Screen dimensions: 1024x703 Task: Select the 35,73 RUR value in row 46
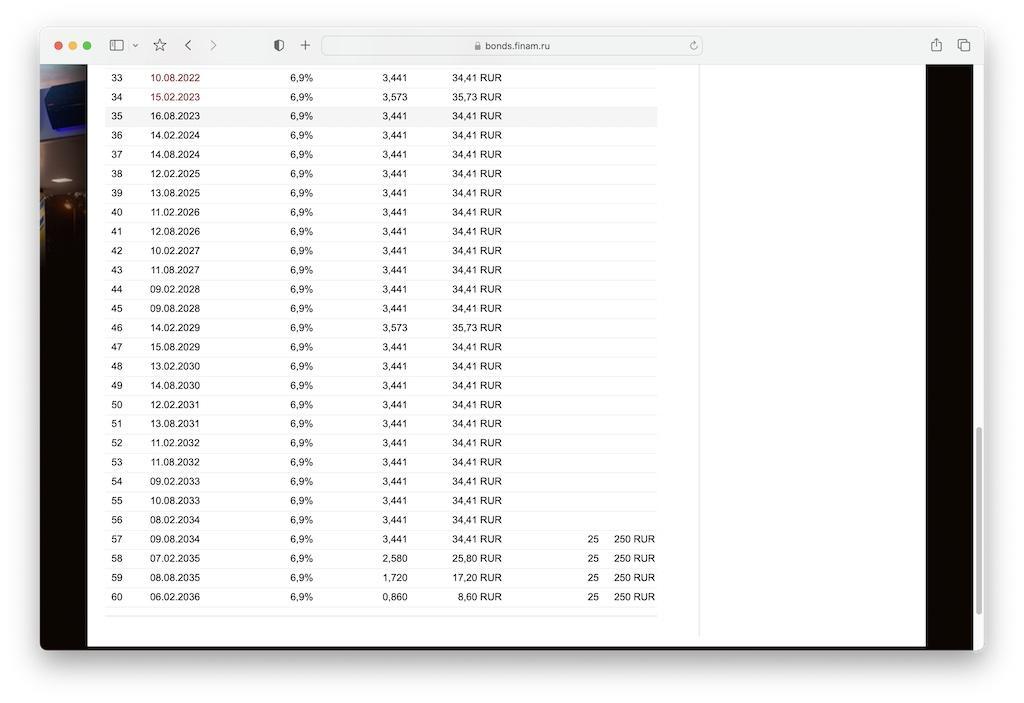(x=477, y=328)
